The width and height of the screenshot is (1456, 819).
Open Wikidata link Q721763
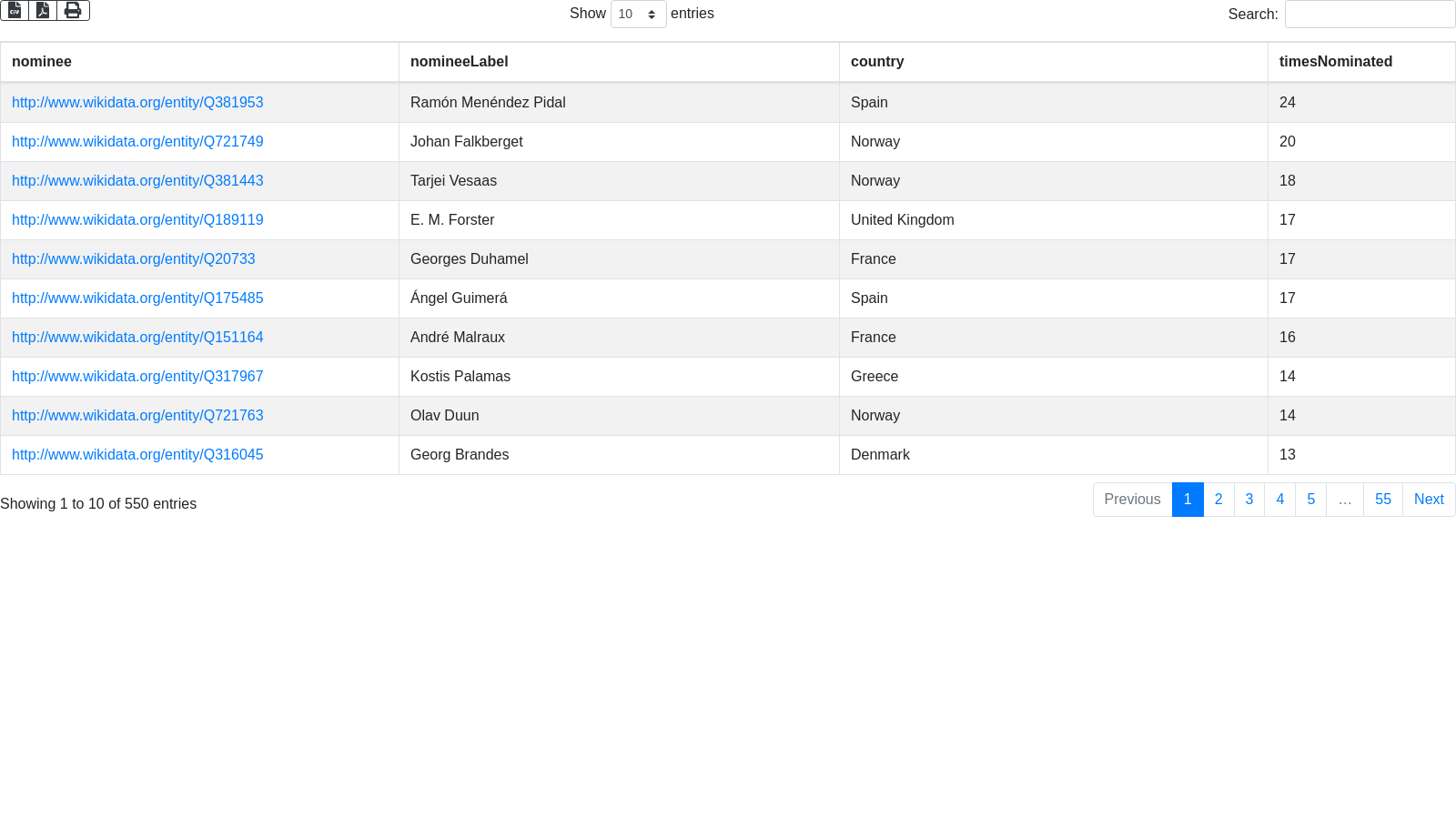(137, 416)
